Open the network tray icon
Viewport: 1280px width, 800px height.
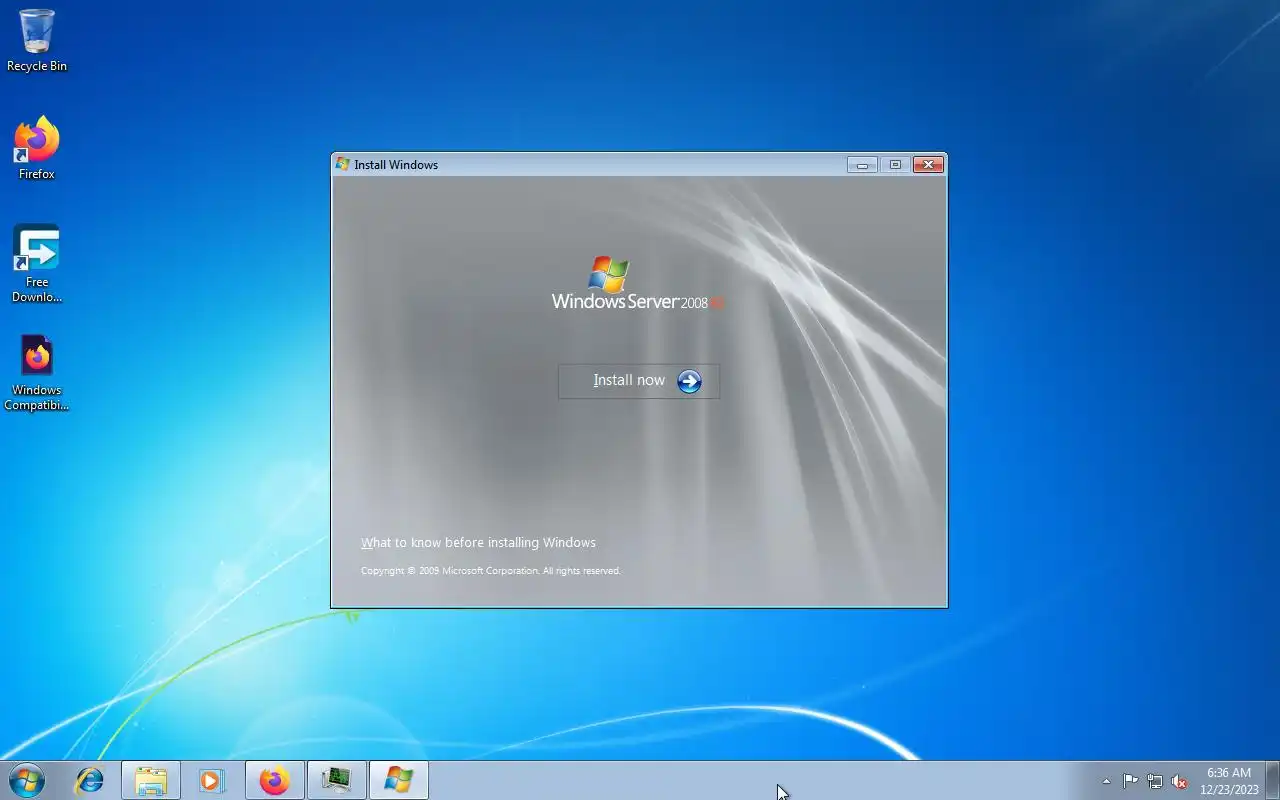(1155, 781)
